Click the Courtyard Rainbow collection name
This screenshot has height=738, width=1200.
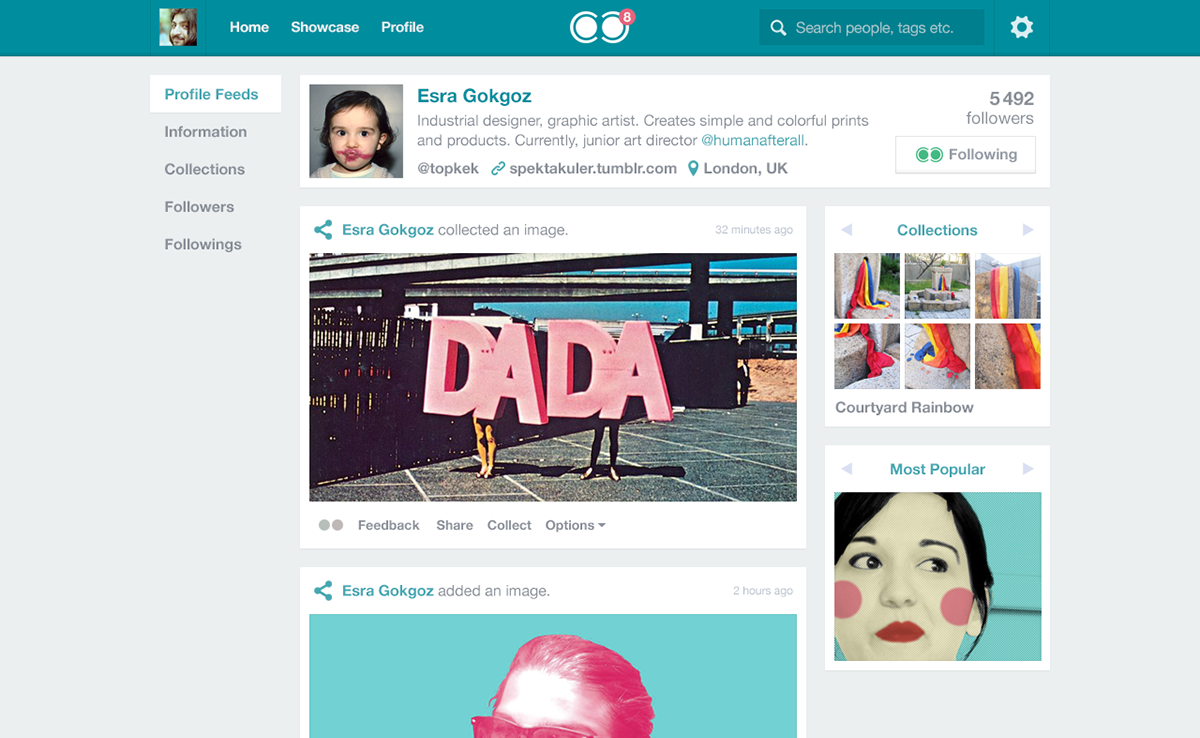pyautogui.click(x=904, y=407)
